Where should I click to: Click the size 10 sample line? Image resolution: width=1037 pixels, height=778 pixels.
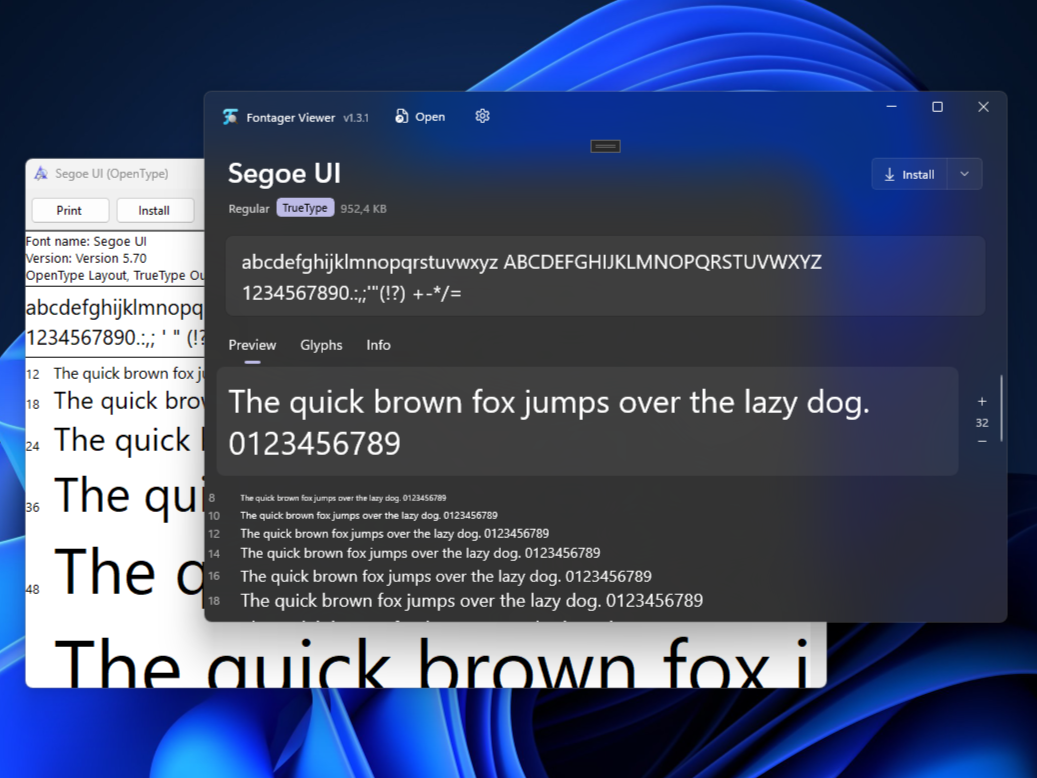(368, 515)
